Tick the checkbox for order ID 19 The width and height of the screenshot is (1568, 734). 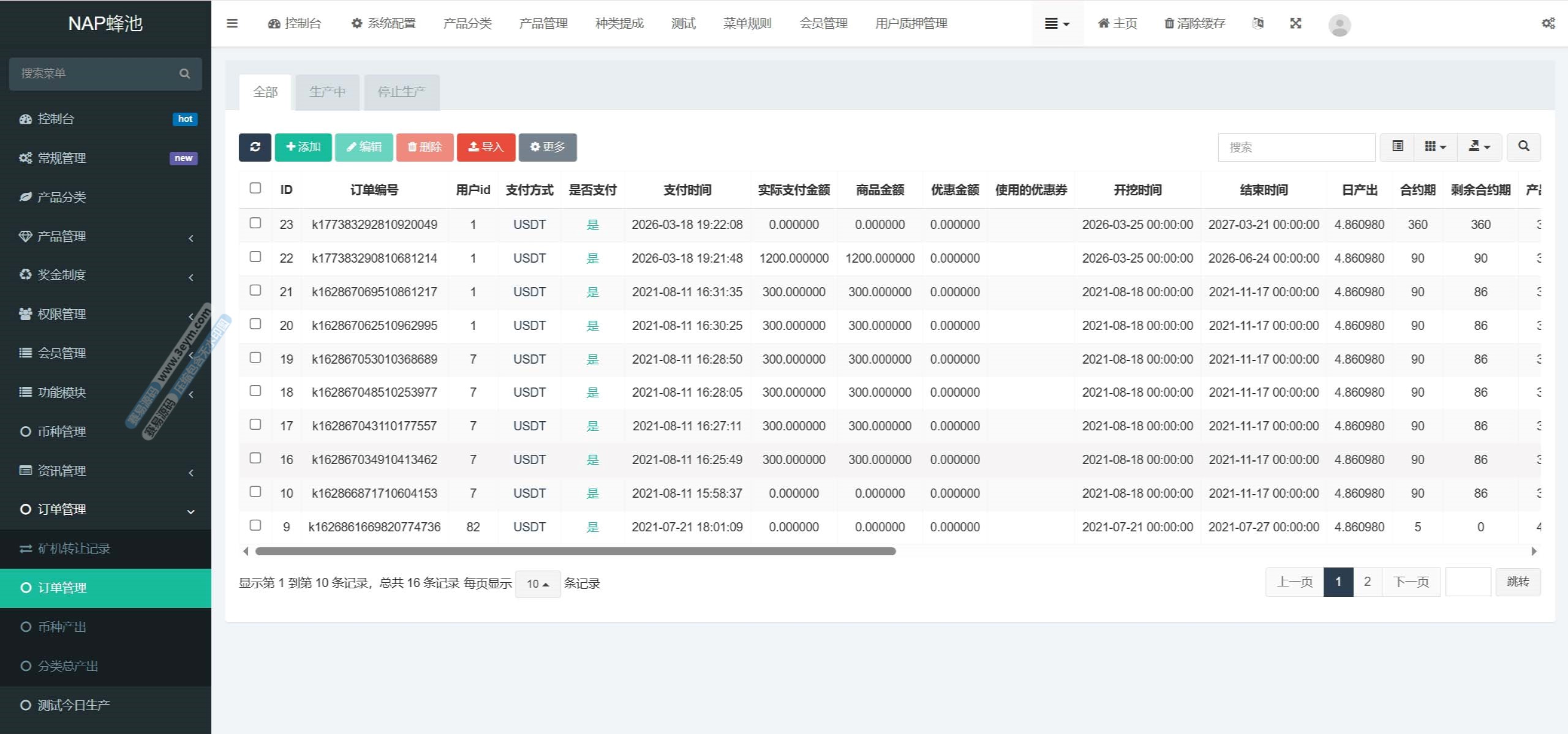coord(255,358)
